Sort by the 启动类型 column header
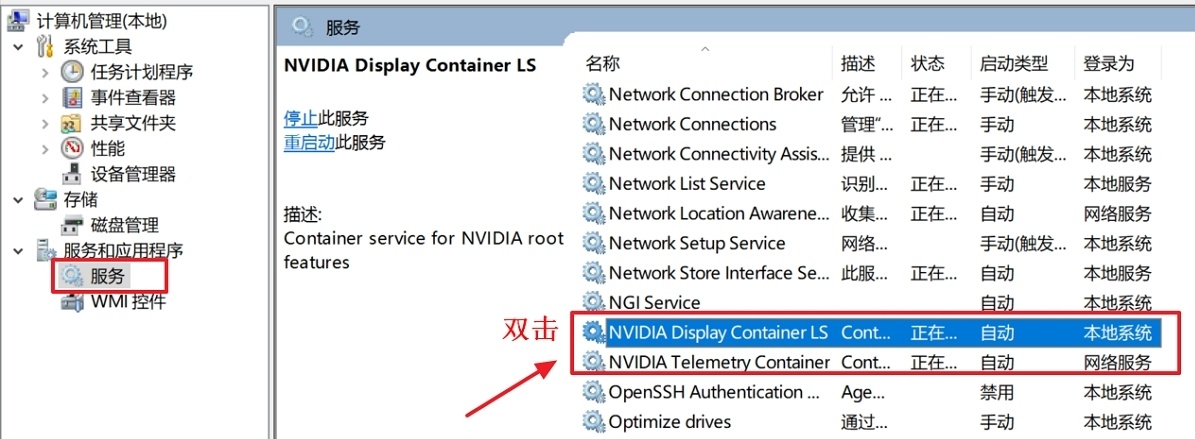The image size is (1195, 439). [x=1013, y=63]
